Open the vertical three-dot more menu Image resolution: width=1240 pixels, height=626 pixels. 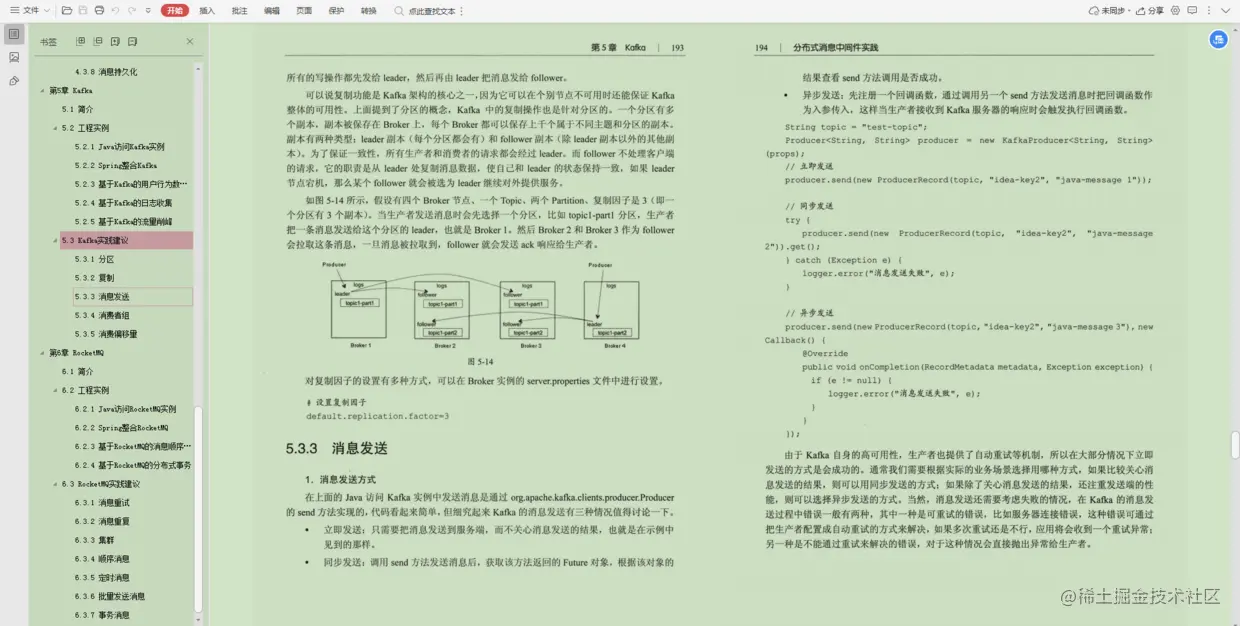pos(1208,10)
